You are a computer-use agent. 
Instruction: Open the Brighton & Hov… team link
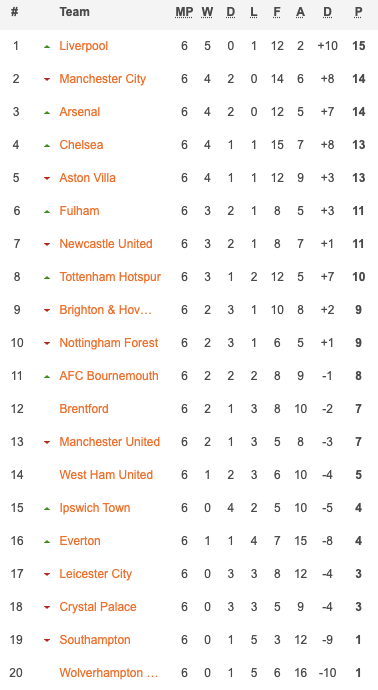point(106,310)
